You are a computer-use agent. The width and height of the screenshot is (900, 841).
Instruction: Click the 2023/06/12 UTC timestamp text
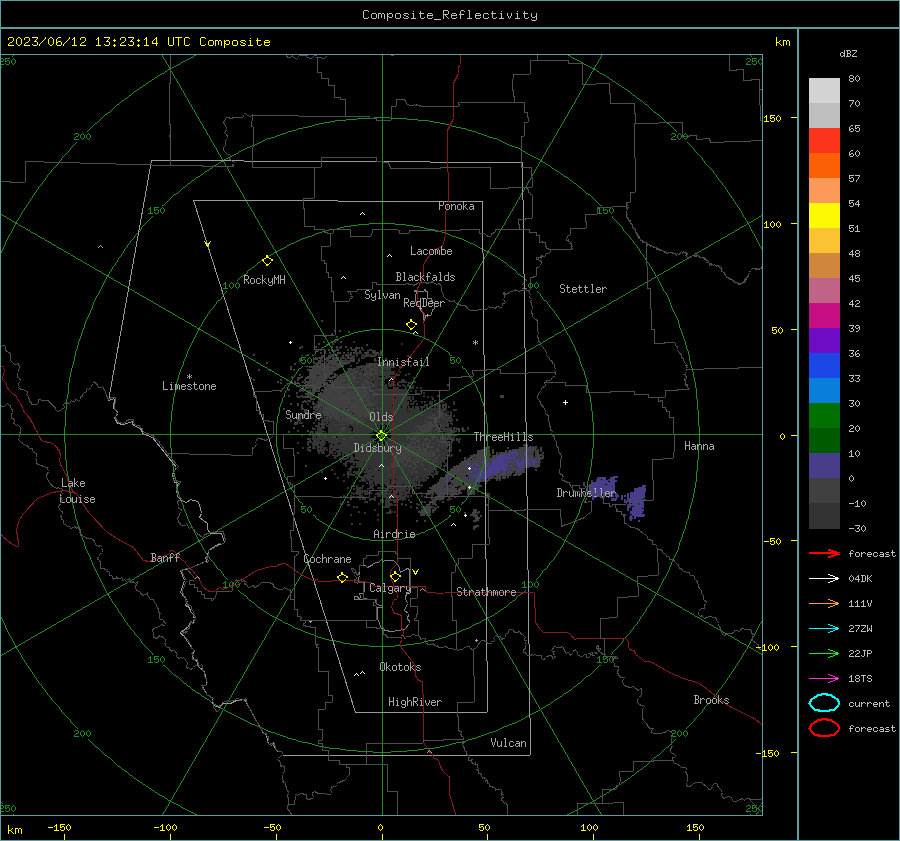tap(138, 42)
